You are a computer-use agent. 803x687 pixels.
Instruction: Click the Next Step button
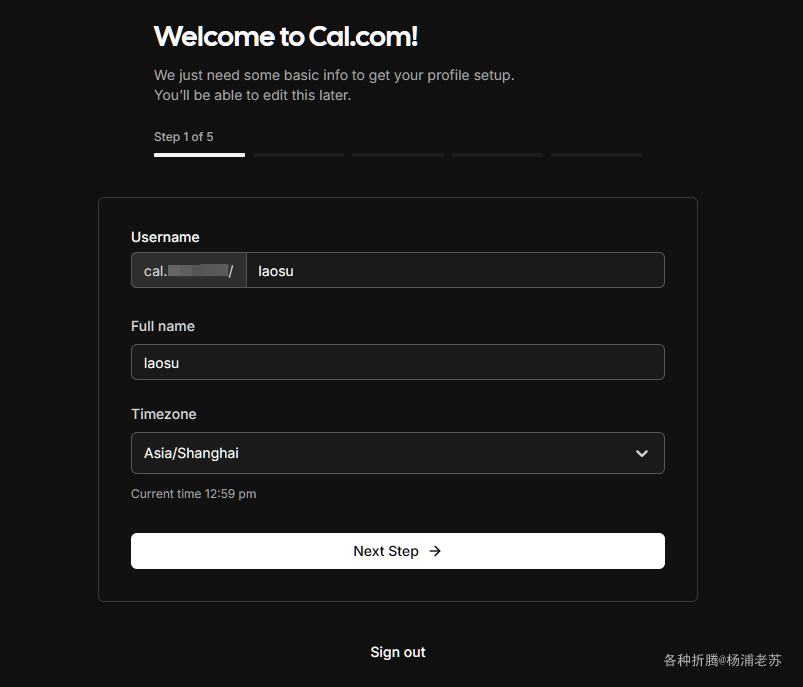(398, 551)
